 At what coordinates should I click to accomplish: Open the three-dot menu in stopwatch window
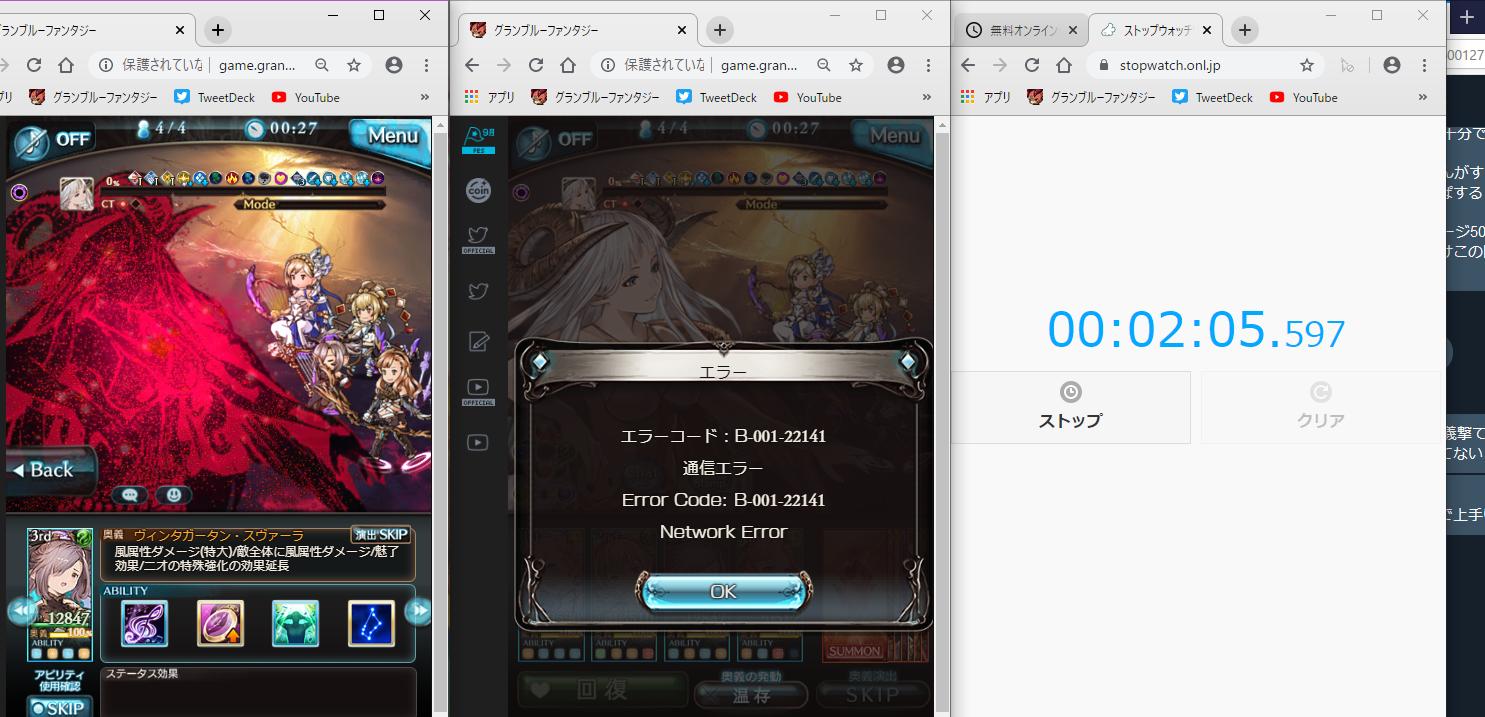(x=1424, y=65)
